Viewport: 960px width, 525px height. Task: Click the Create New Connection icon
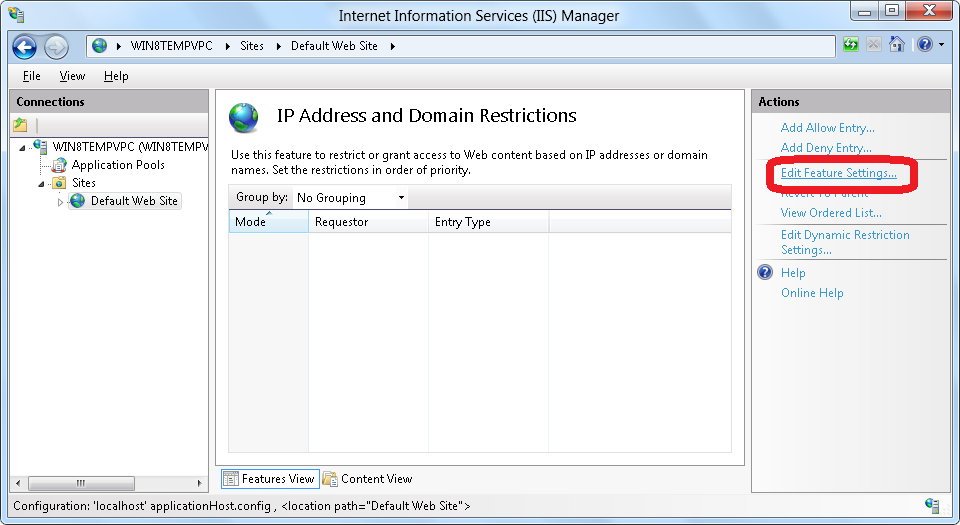coord(21,125)
